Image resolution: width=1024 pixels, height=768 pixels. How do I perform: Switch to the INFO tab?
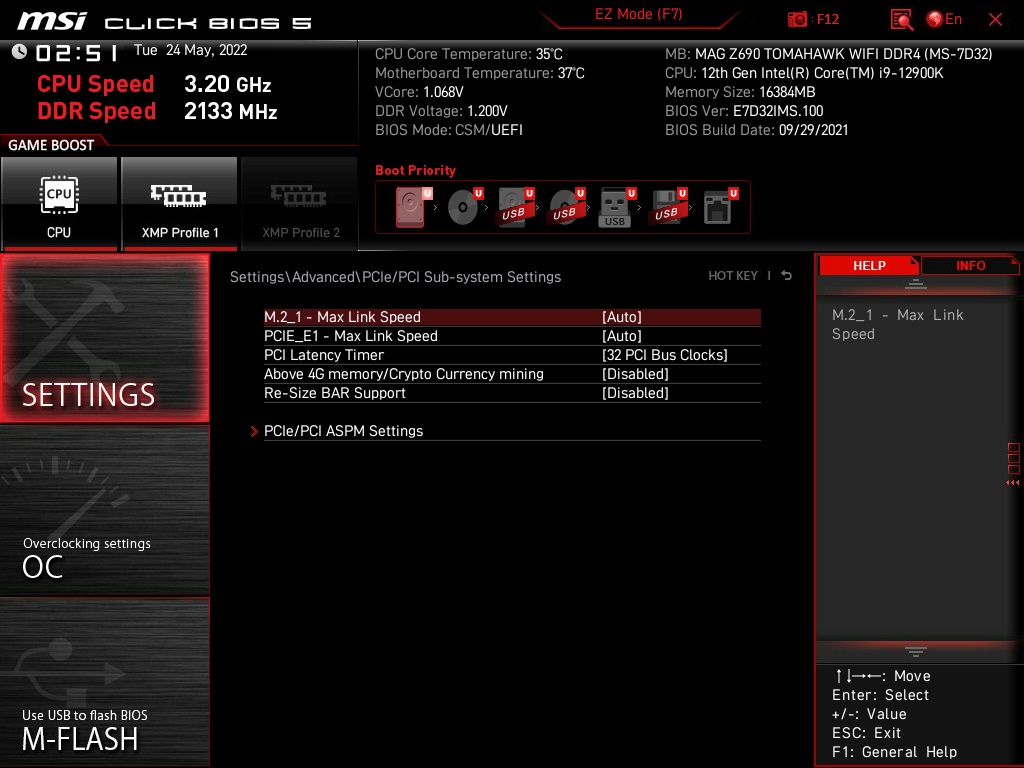tap(970, 265)
